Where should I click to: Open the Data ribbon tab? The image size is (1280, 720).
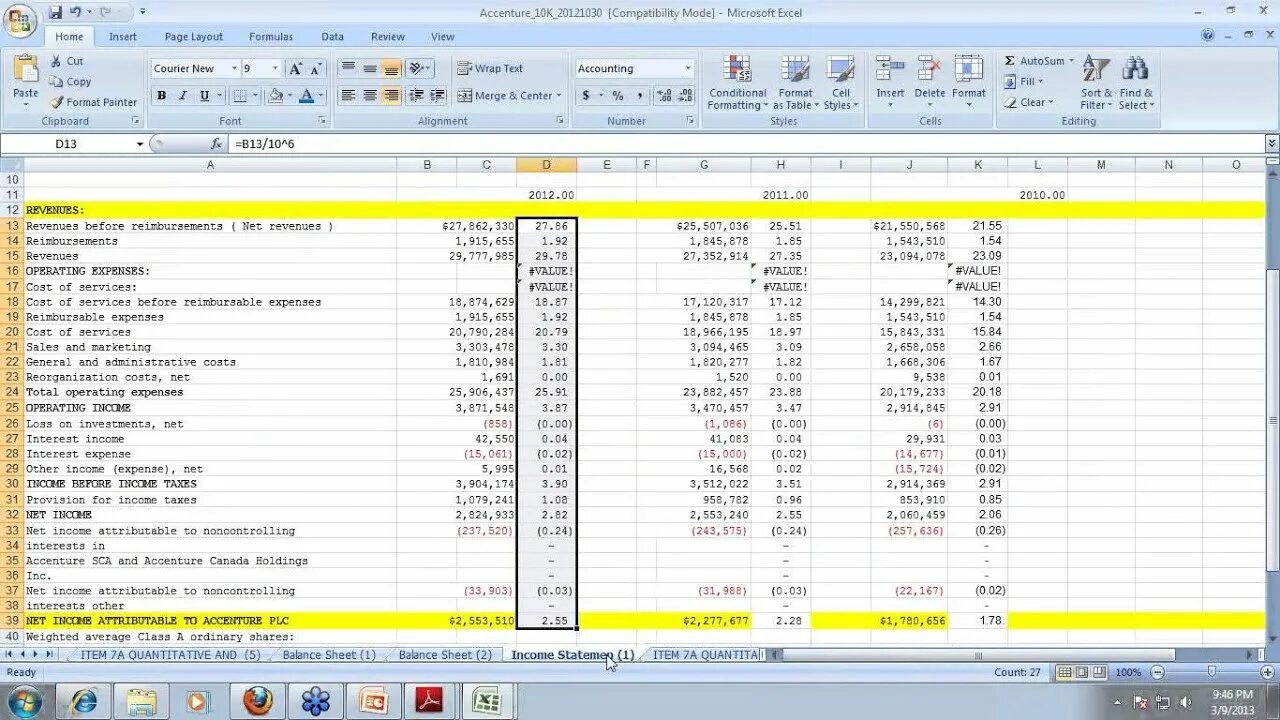click(333, 37)
